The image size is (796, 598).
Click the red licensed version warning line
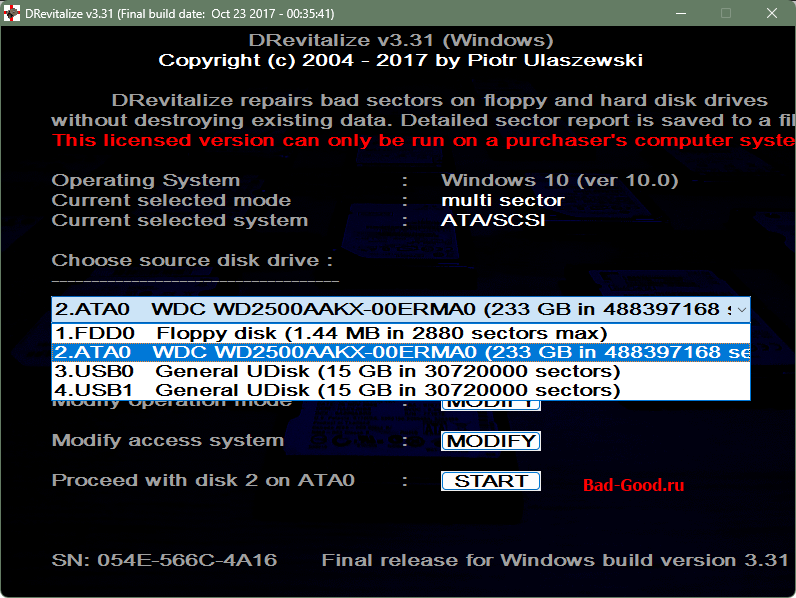pyautogui.click(x=422, y=140)
